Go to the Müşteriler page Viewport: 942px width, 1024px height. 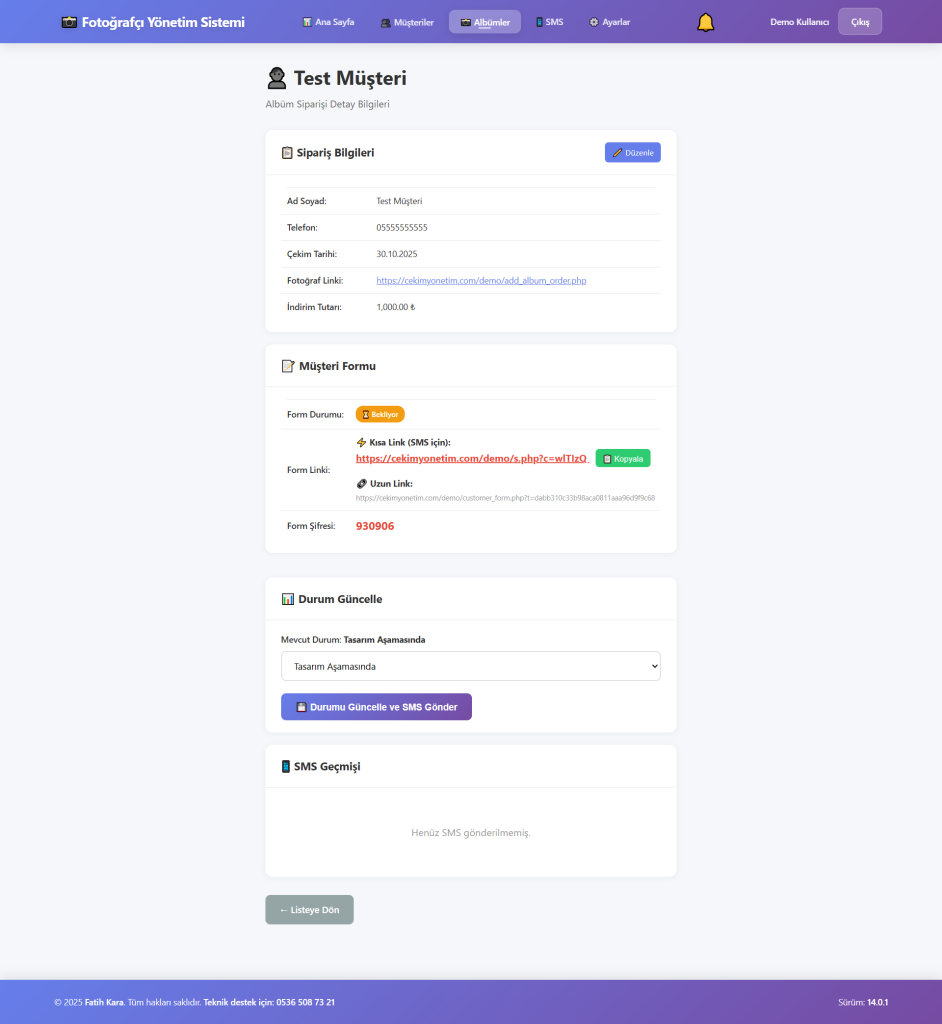(x=407, y=22)
